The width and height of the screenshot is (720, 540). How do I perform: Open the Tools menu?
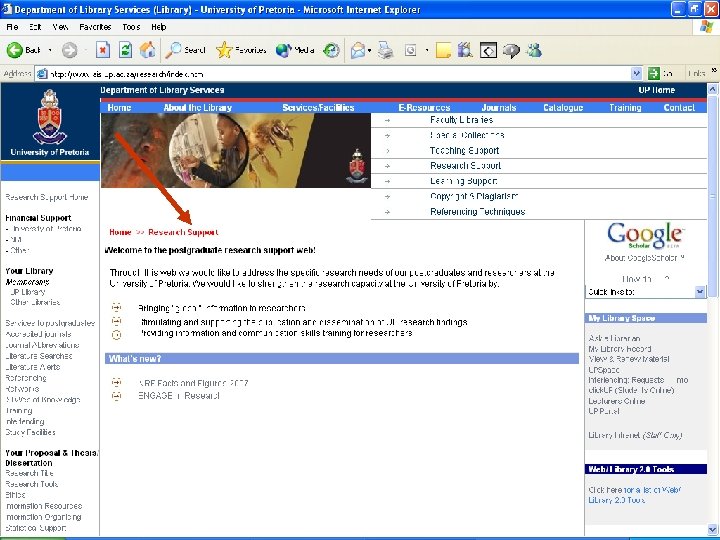click(131, 27)
